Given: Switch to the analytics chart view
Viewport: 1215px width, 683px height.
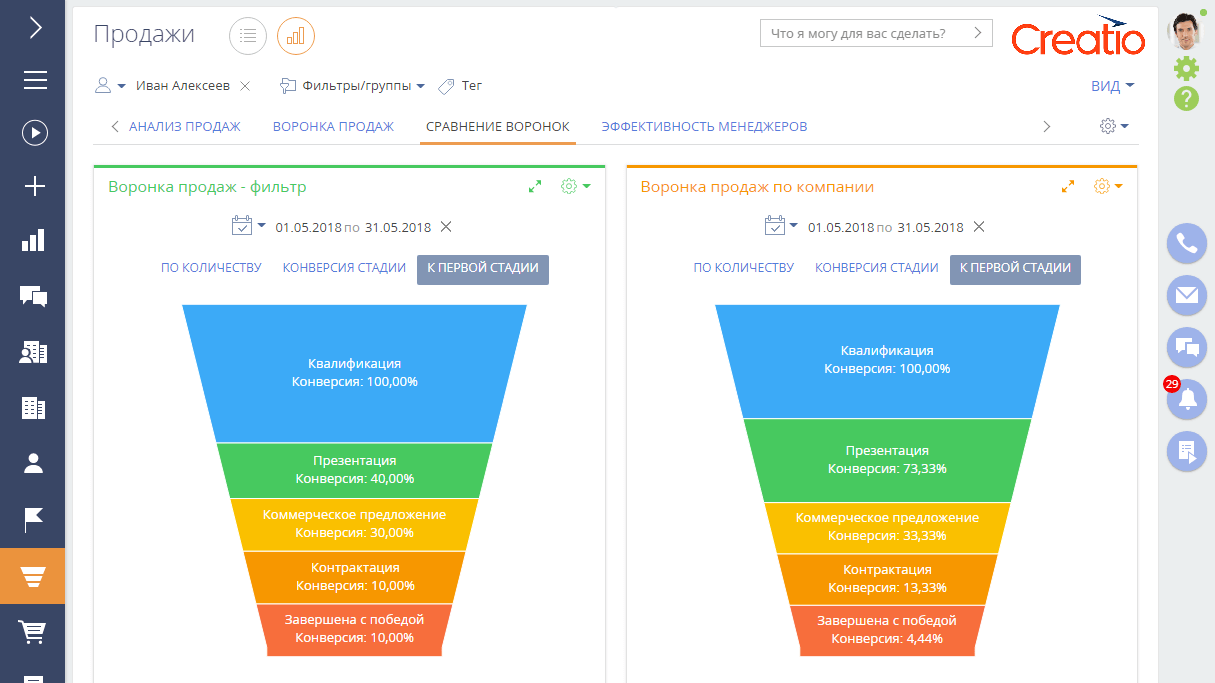Looking at the screenshot, I should coord(296,36).
